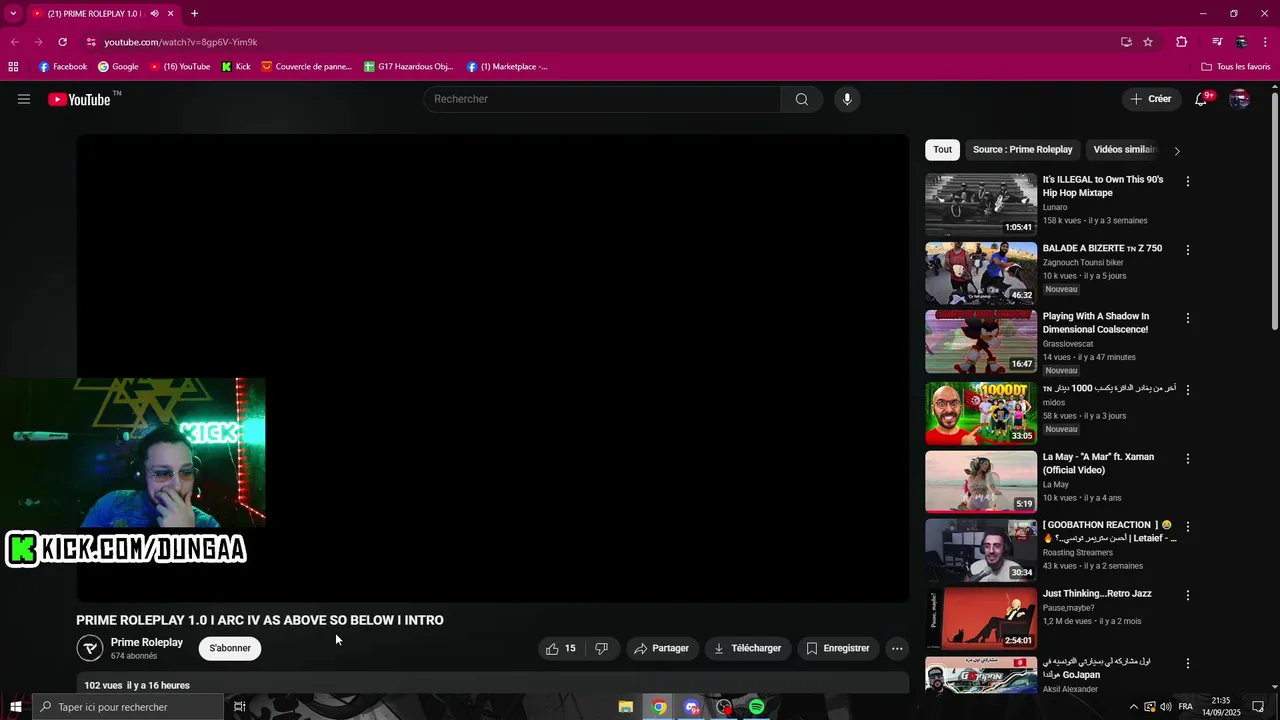This screenshot has width=1280, height=720.
Task: Switch to the PRIME ROLEPLAY 1.0 tab
Action: tap(95, 14)
